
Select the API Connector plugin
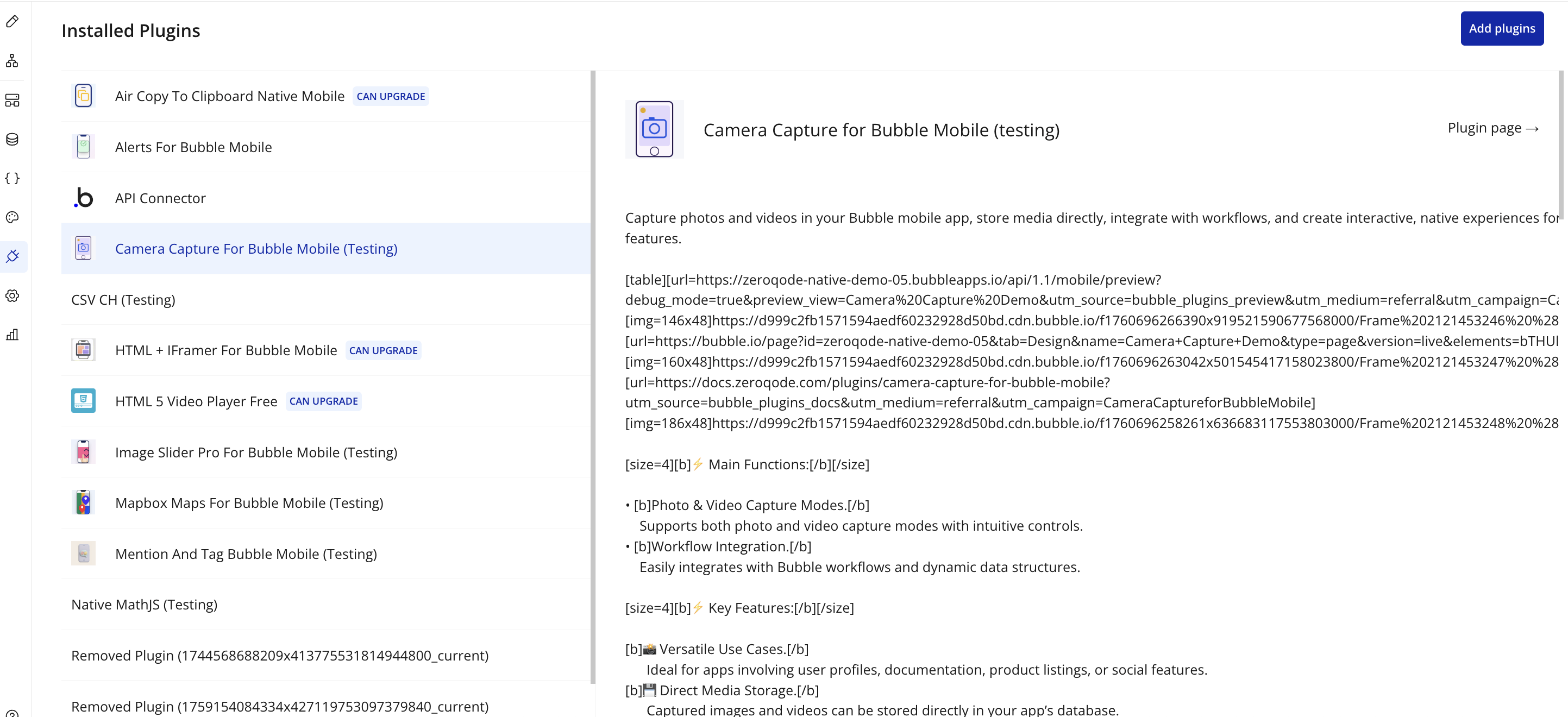click(160, 198)
